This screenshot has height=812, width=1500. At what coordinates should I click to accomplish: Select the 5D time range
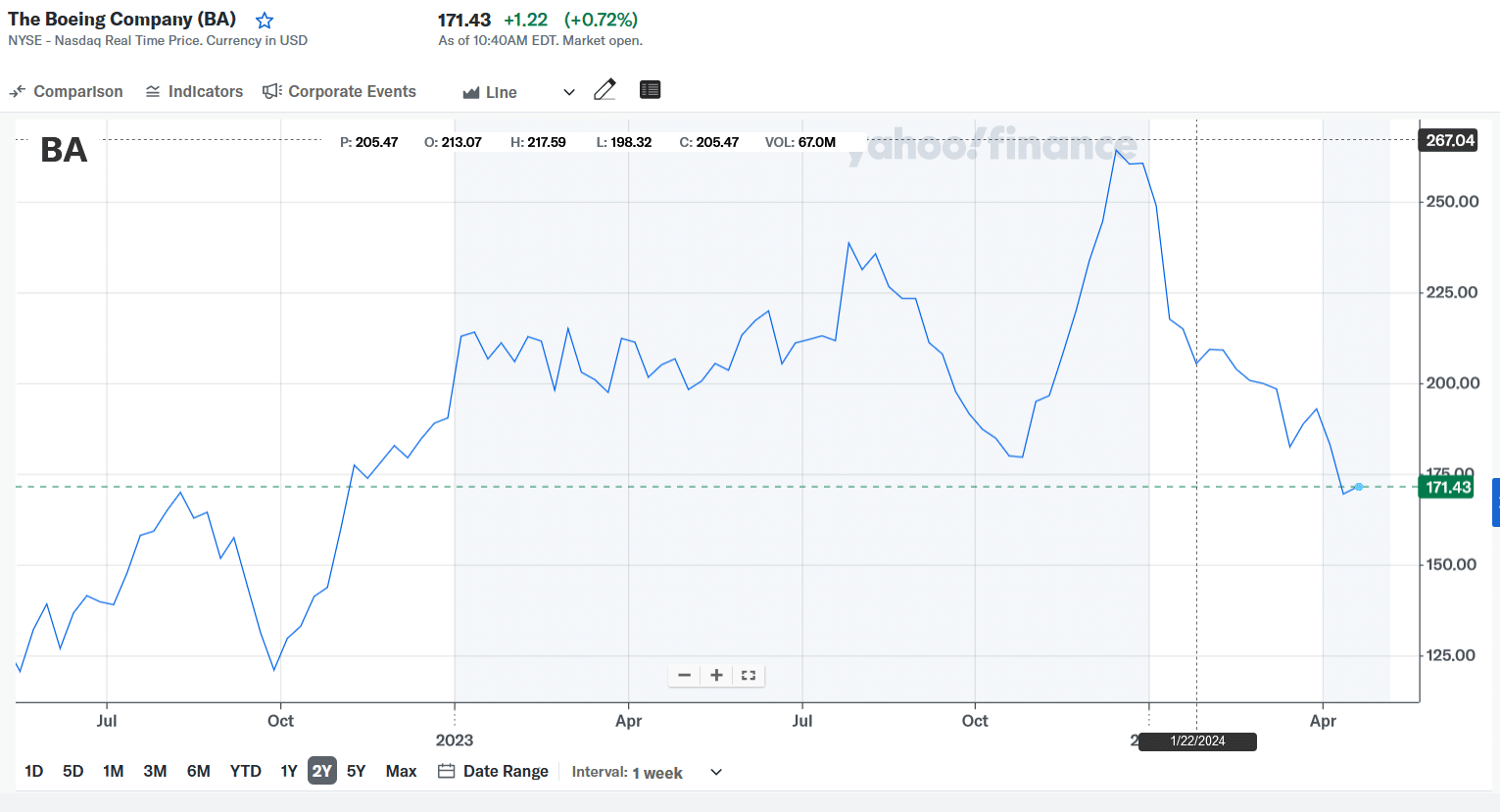pos(73,771)
